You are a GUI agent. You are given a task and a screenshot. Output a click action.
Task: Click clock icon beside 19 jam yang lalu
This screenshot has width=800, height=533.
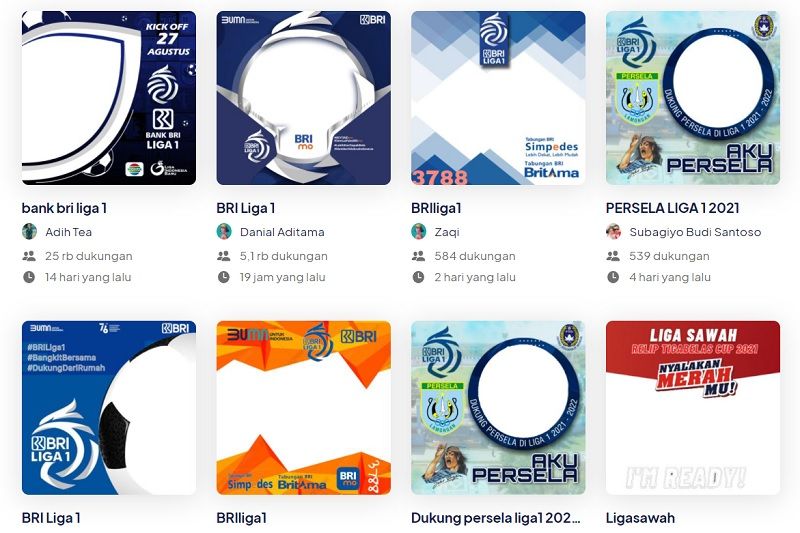(223, 277)
